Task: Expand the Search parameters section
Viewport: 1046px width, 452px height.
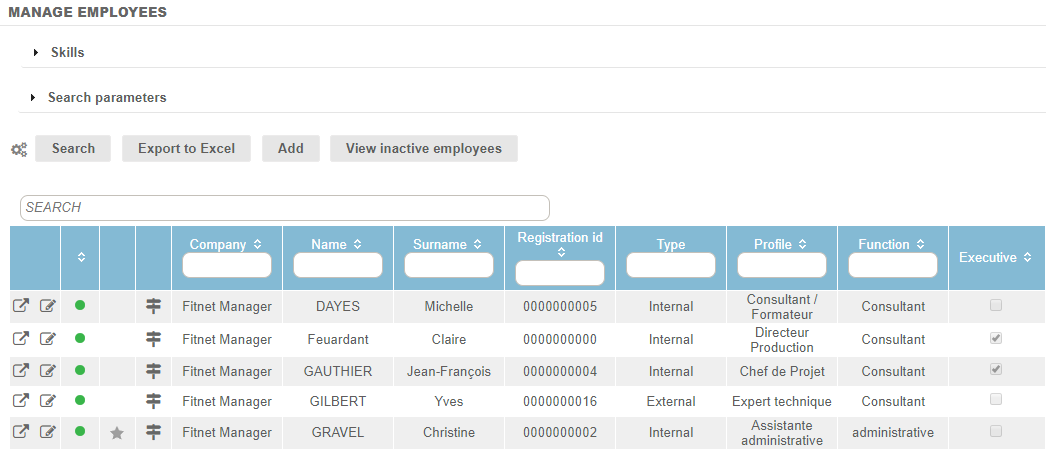Action: click(x=106, y=98)
